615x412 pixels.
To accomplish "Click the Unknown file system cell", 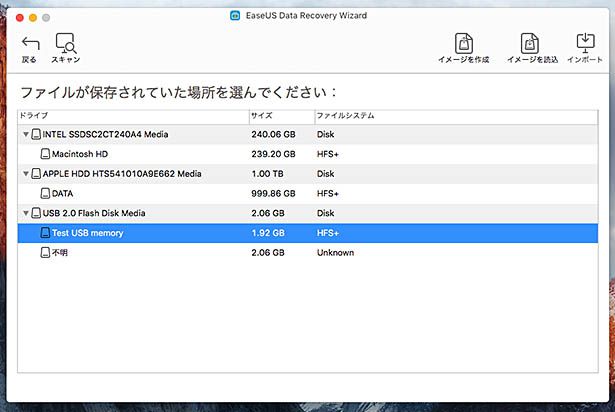I will point(335,252).
